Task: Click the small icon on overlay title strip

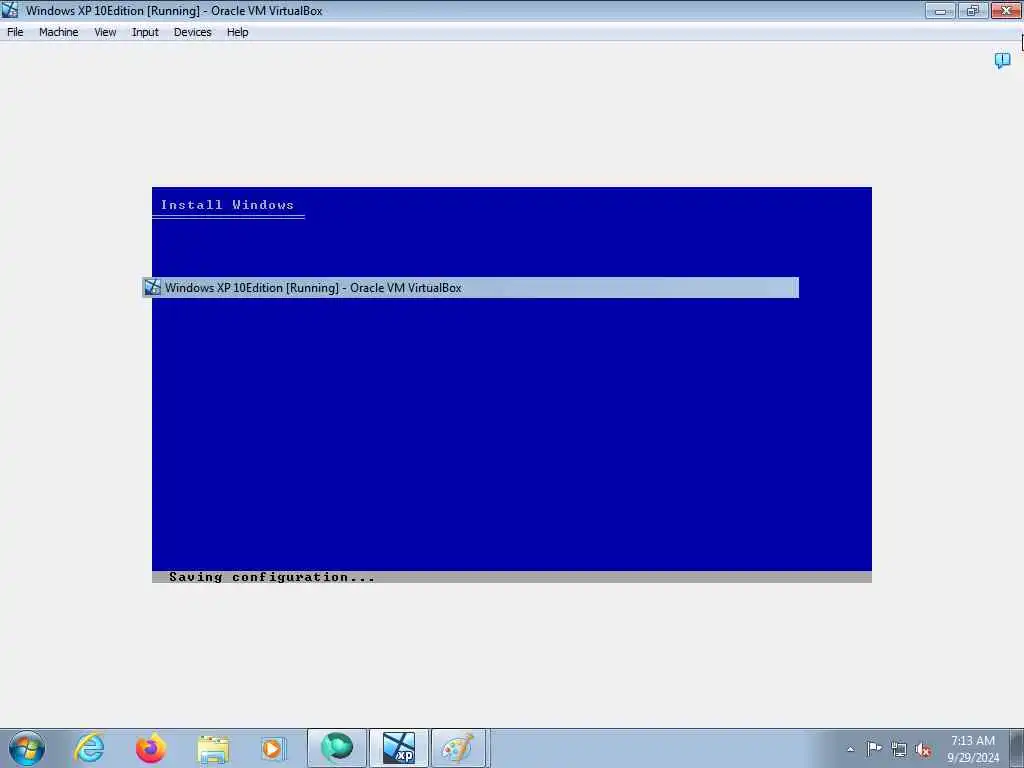Action: (x=152, y=287)
